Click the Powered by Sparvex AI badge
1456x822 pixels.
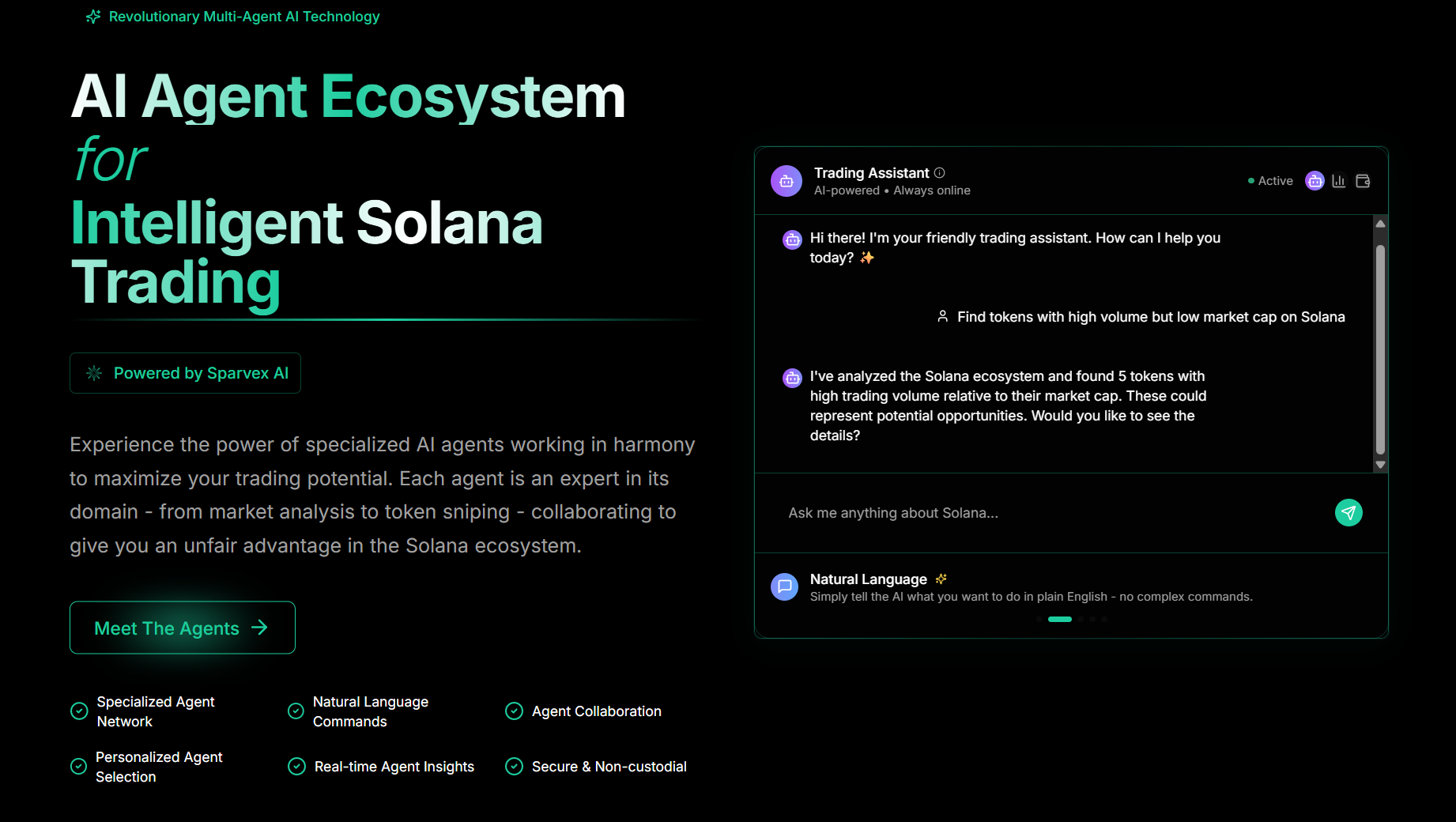[185, 373]
